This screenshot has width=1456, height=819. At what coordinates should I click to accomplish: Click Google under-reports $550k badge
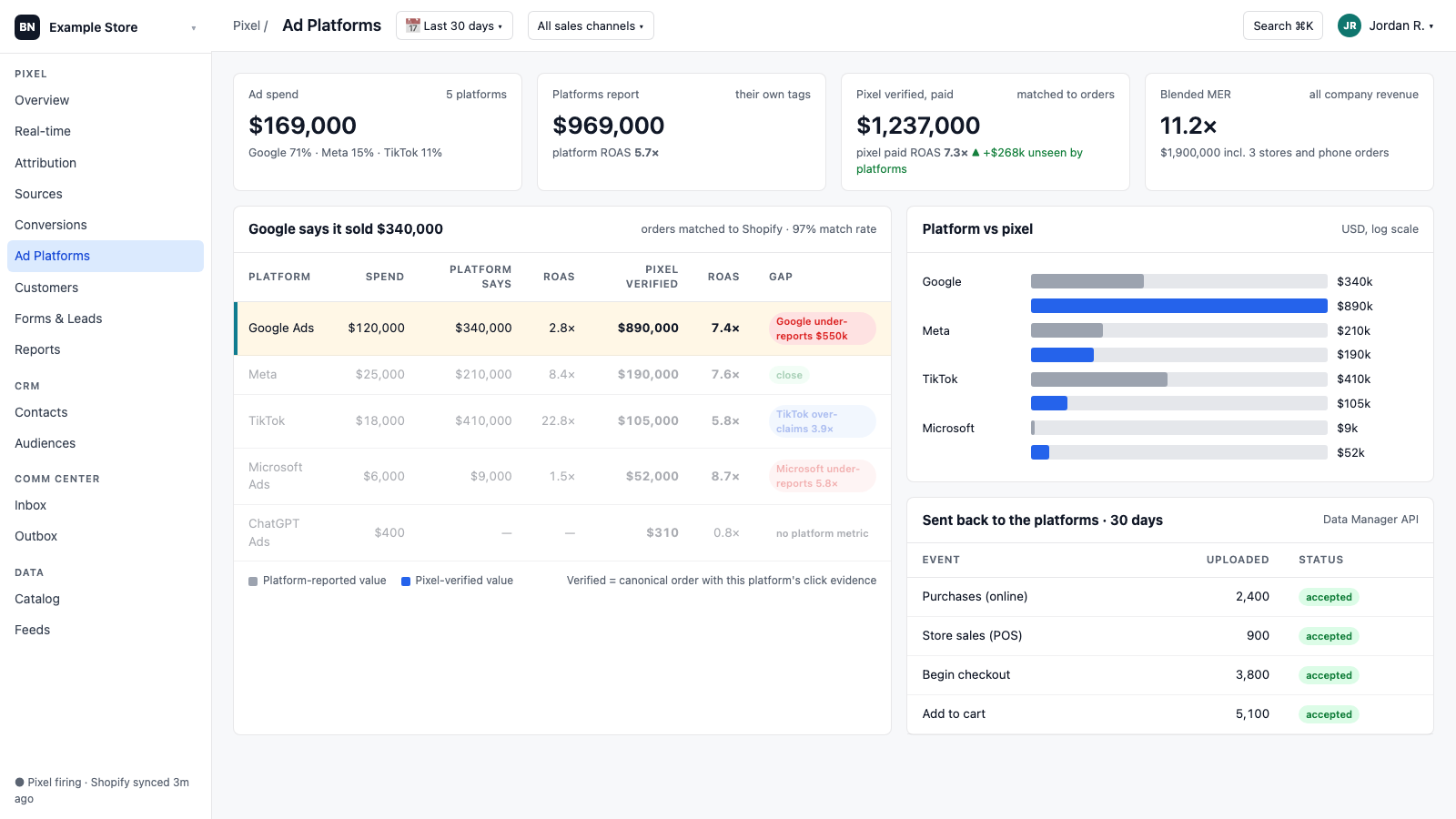[823, 329]
